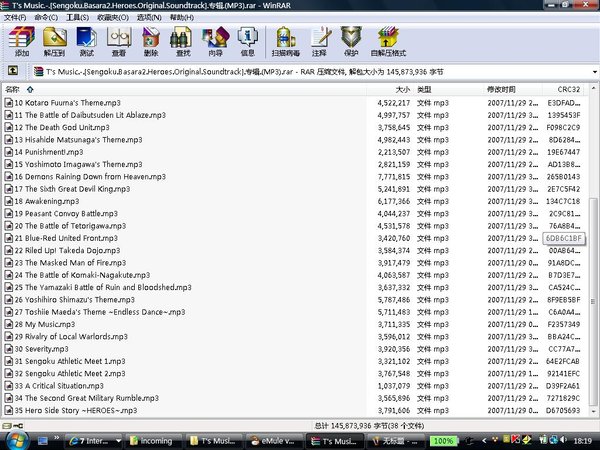Open the Commands (命令) menu

point(46,18)
